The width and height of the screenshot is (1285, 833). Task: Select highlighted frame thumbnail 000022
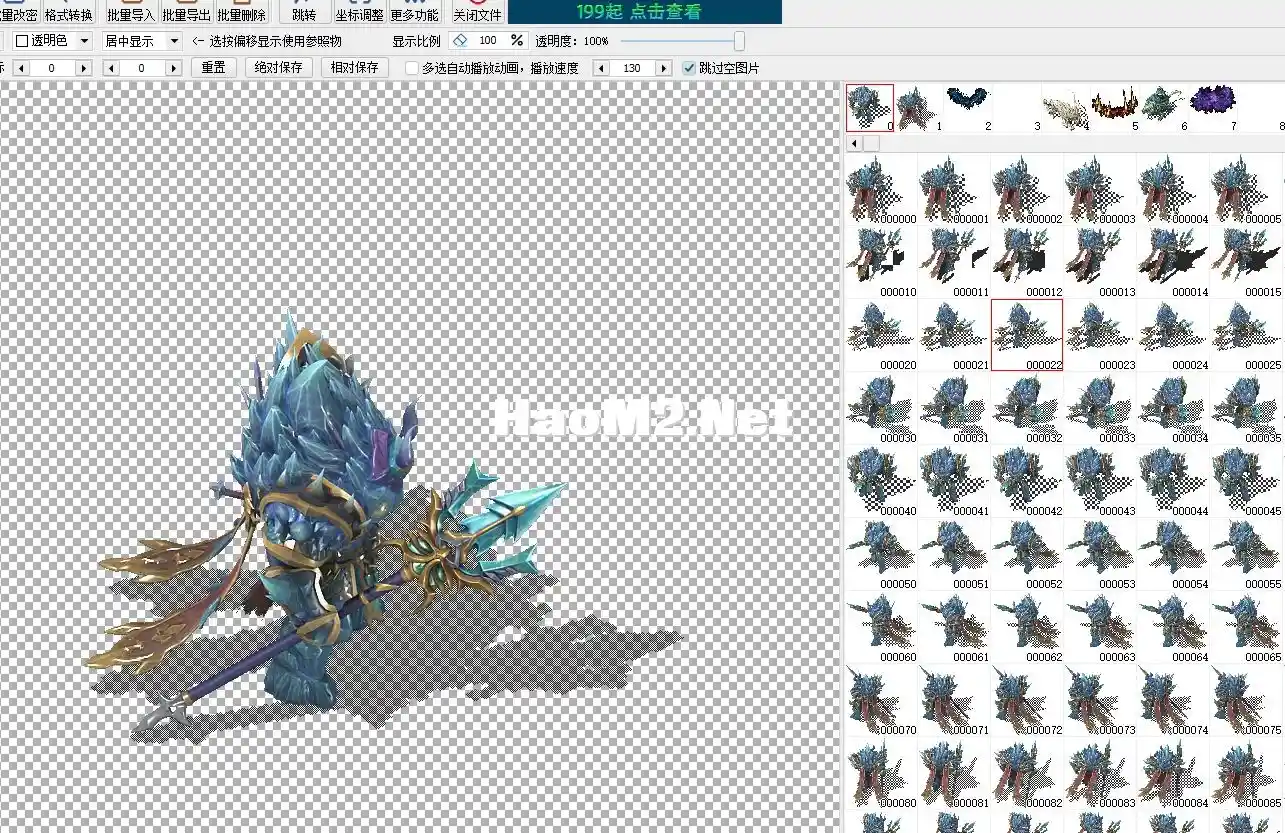pyautogui.click(x=1027, y=335)
